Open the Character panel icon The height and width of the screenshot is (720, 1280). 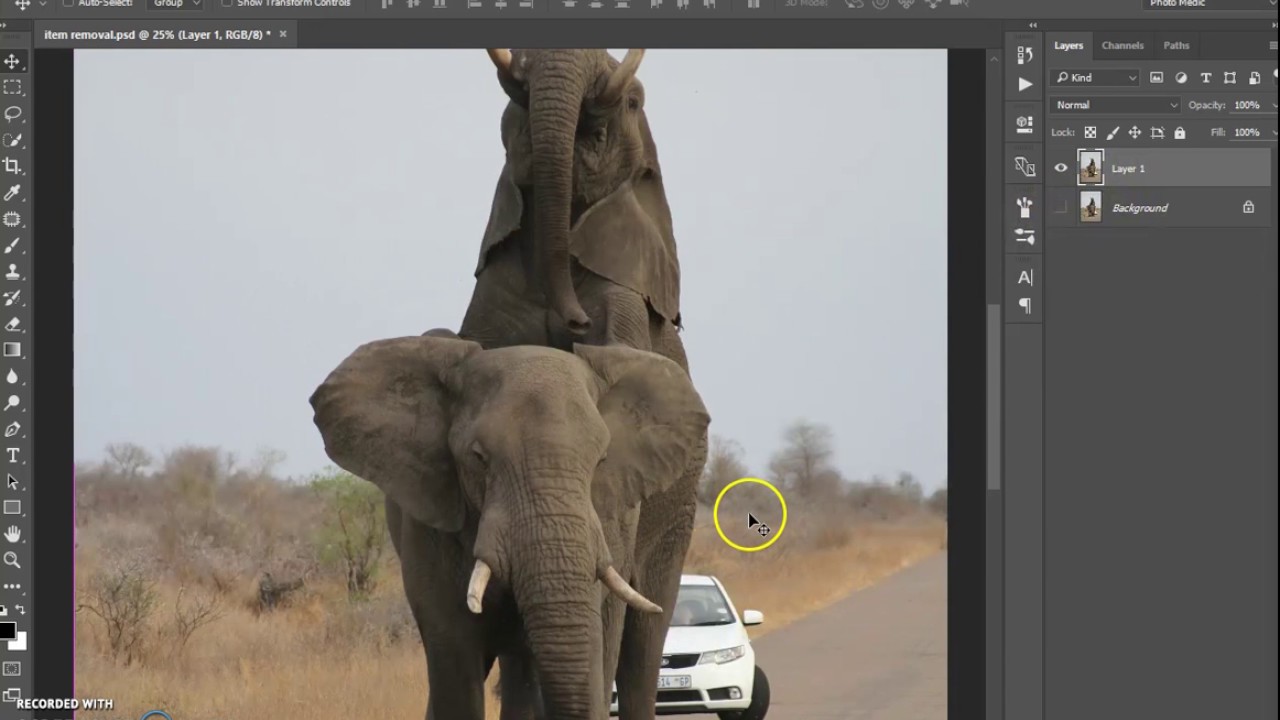[x=1025, y=277]
